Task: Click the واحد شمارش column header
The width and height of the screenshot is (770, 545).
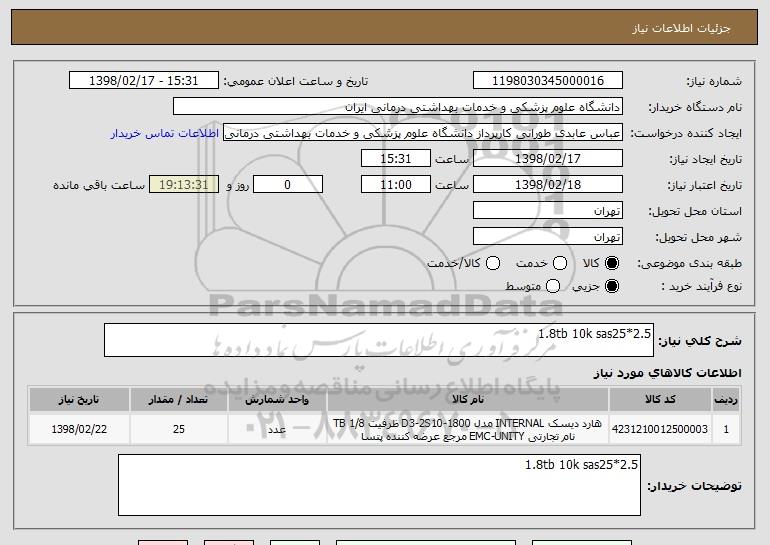Action: click(277, 400)
